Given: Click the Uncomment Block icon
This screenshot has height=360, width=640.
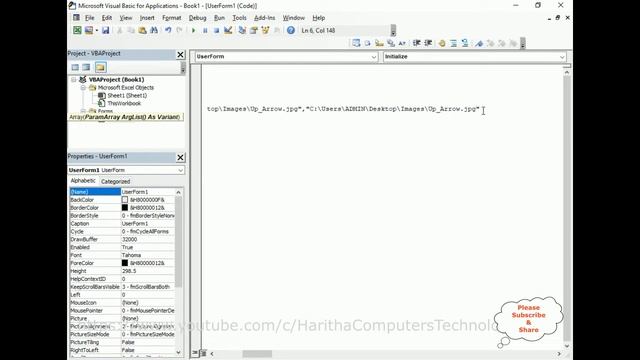Looking at the screenshot, I should tap(465, 43).
